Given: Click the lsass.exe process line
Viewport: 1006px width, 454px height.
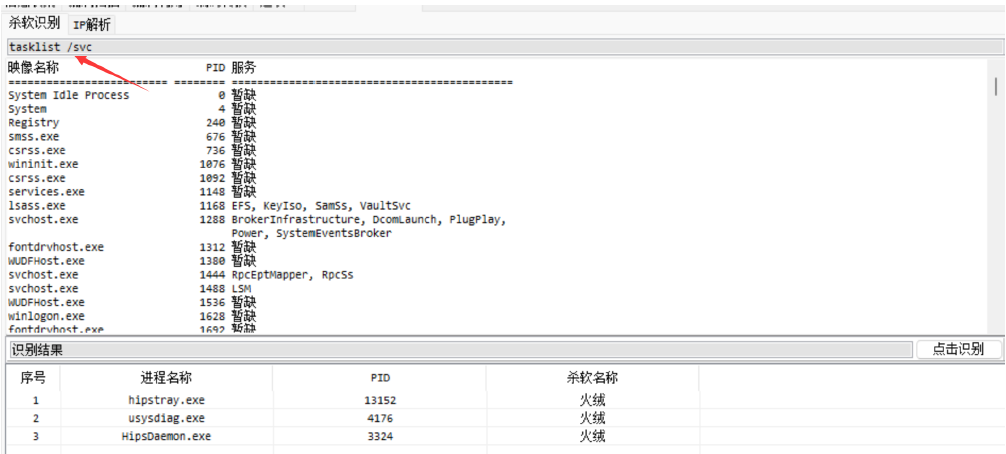Looking at the screenshot, I should click(x=209, y=206).
